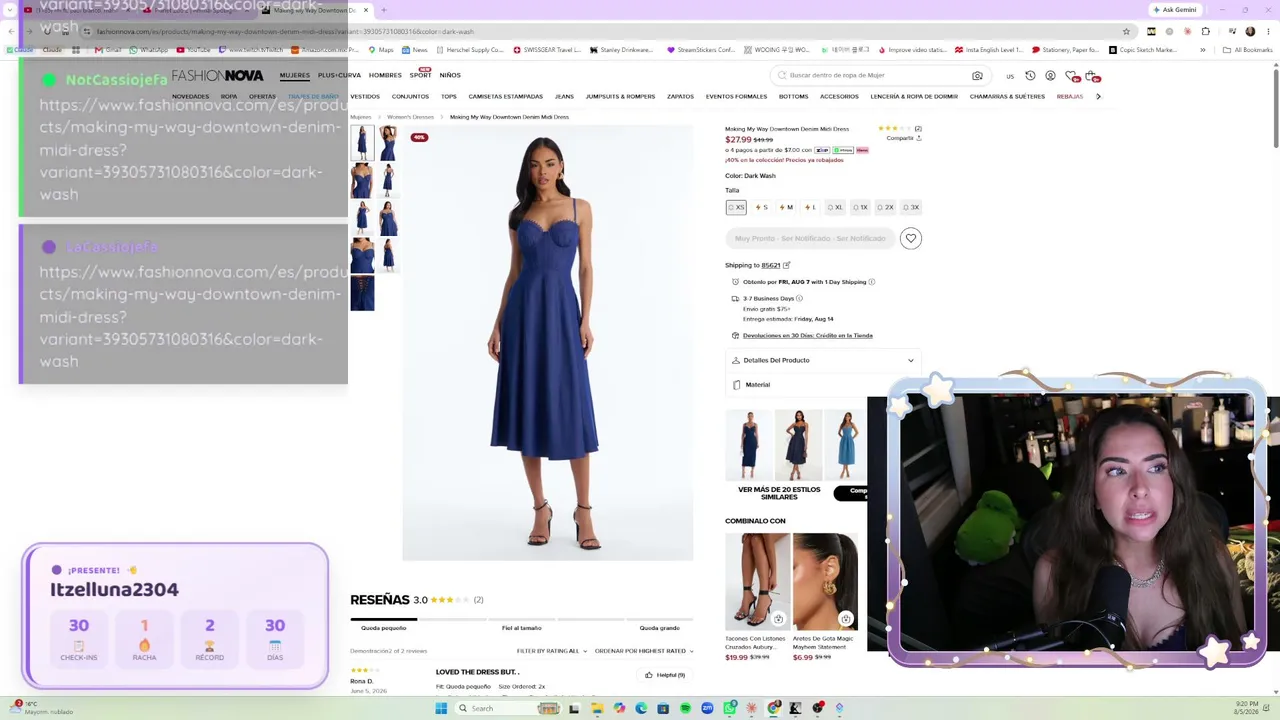Open Google Chrome from the taskbar
Viewport: 1280px width, 720px height.
tap(773, 708)
